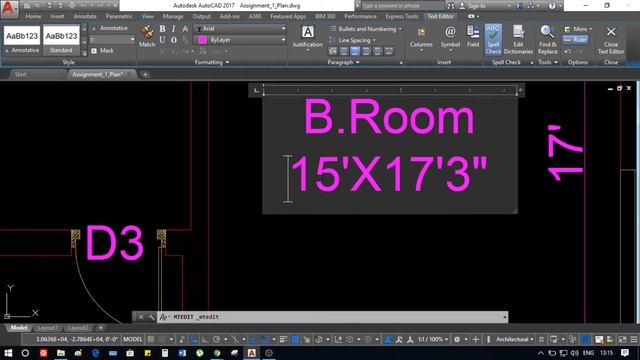This screenshot has height=360, width=640.
Task: Click the change case icon beside Italic
Action: (185, 29)
